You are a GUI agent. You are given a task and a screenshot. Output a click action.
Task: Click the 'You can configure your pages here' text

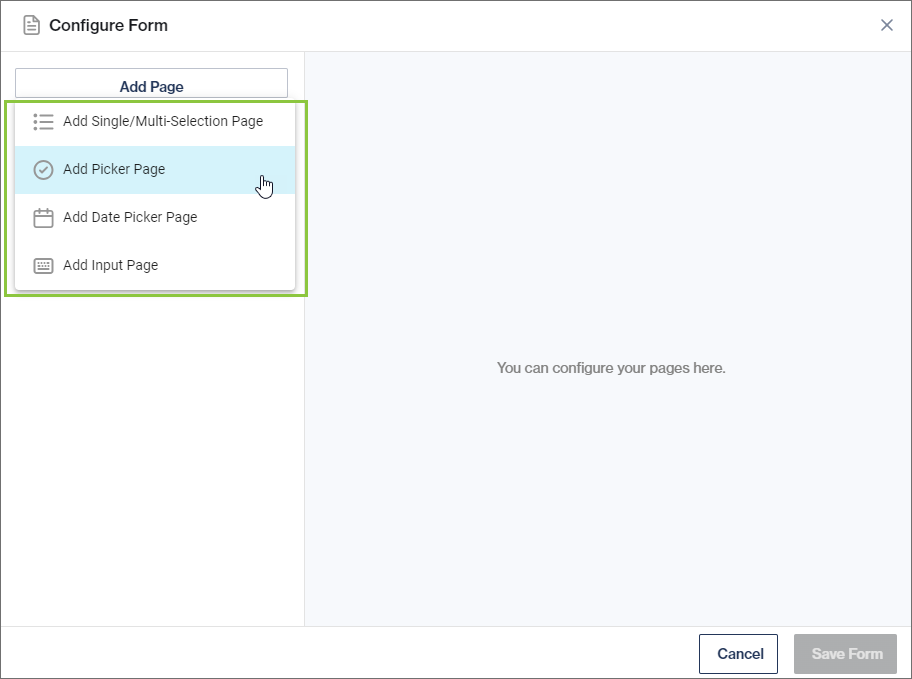[x=610, y=368]
